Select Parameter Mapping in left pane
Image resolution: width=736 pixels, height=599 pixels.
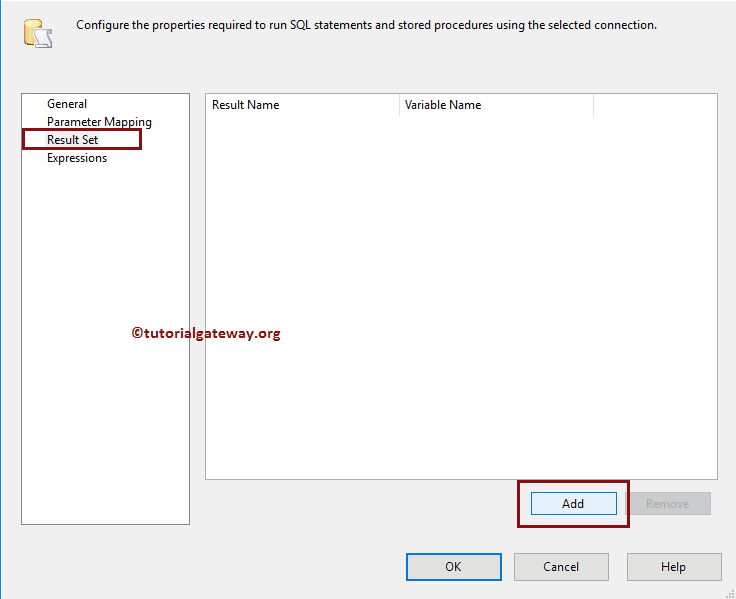tap(99, 122)
